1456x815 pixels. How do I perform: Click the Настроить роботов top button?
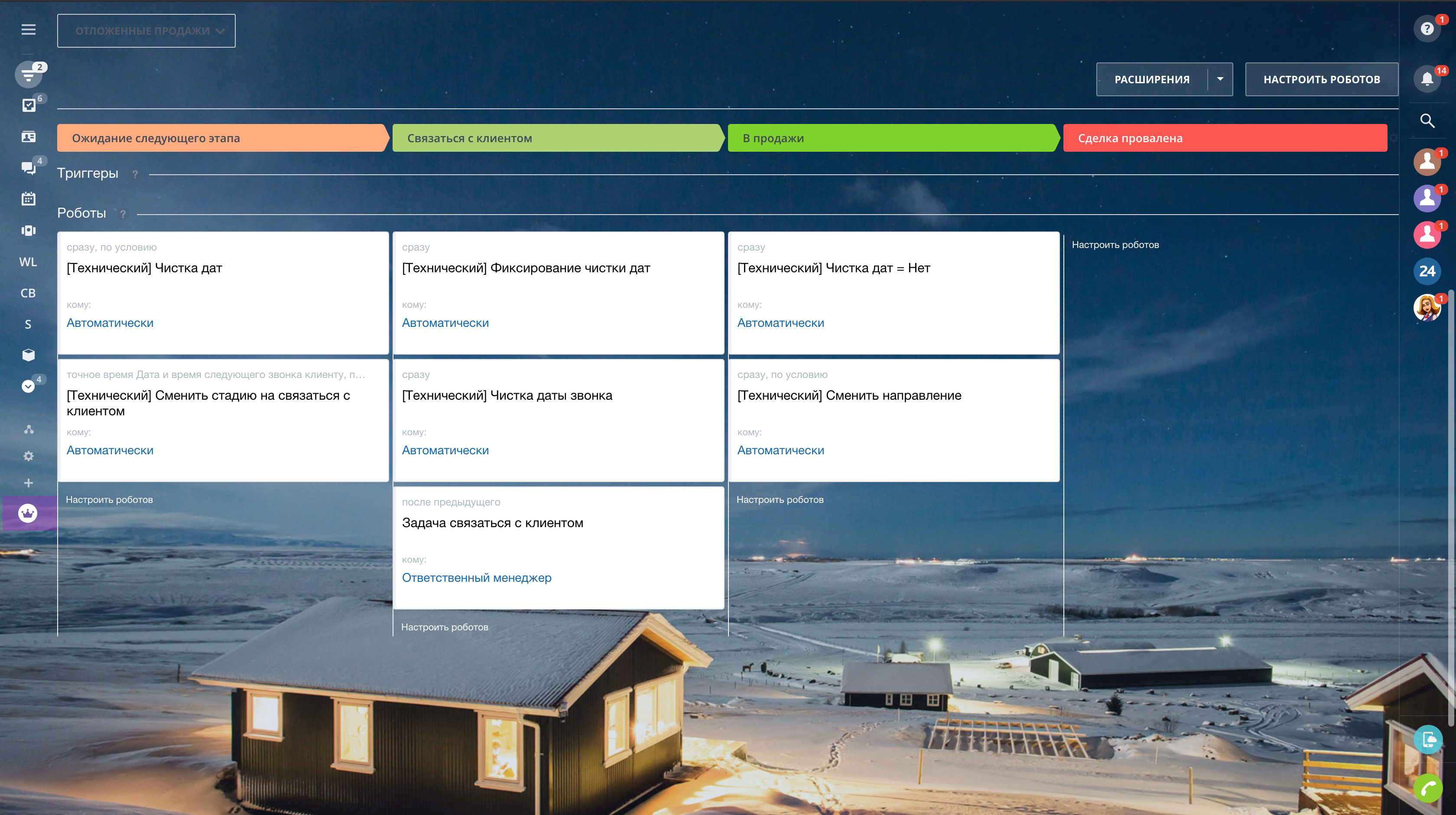point(1322,79)
